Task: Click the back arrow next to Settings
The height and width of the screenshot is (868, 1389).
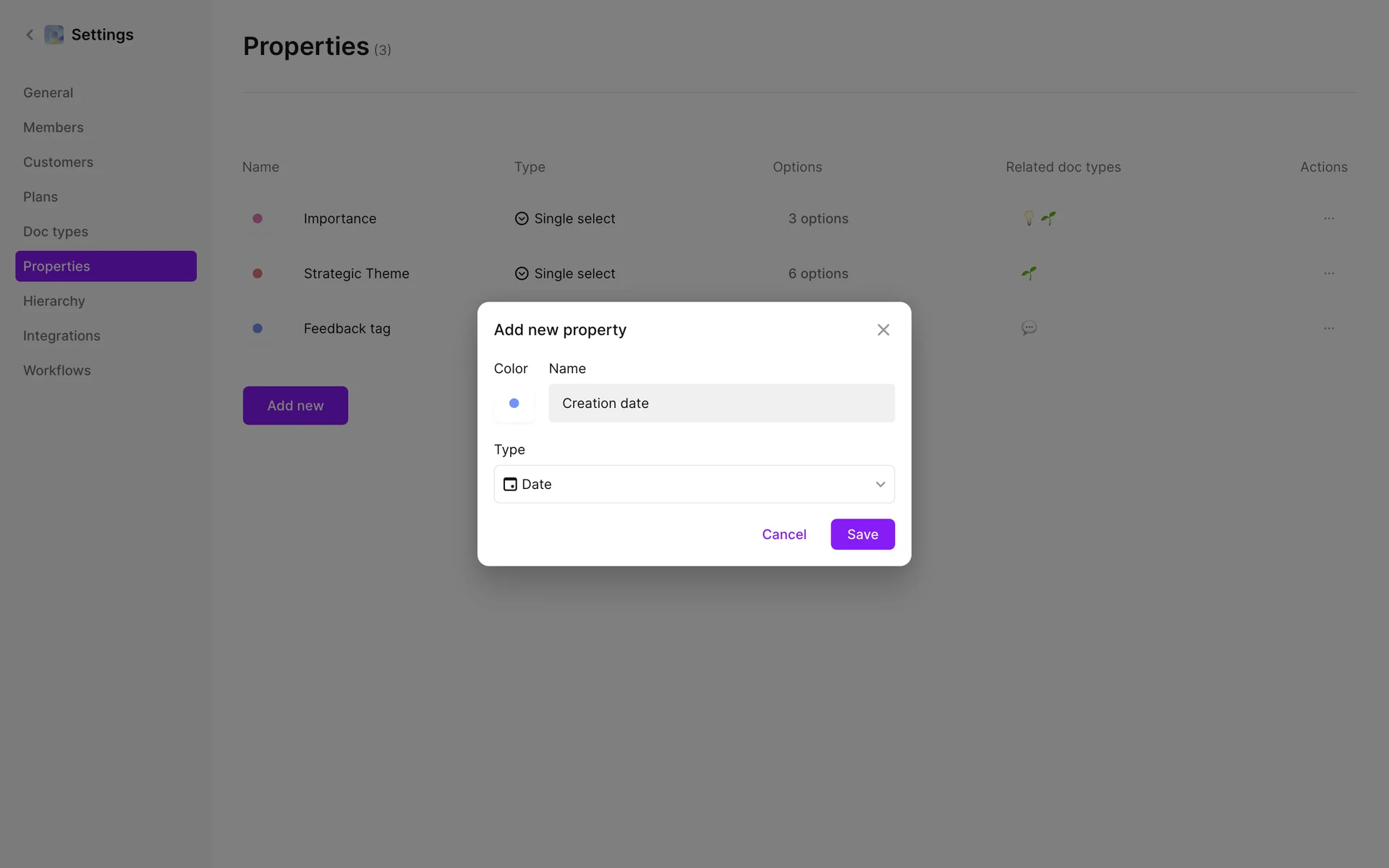Action: coord(30,35)
